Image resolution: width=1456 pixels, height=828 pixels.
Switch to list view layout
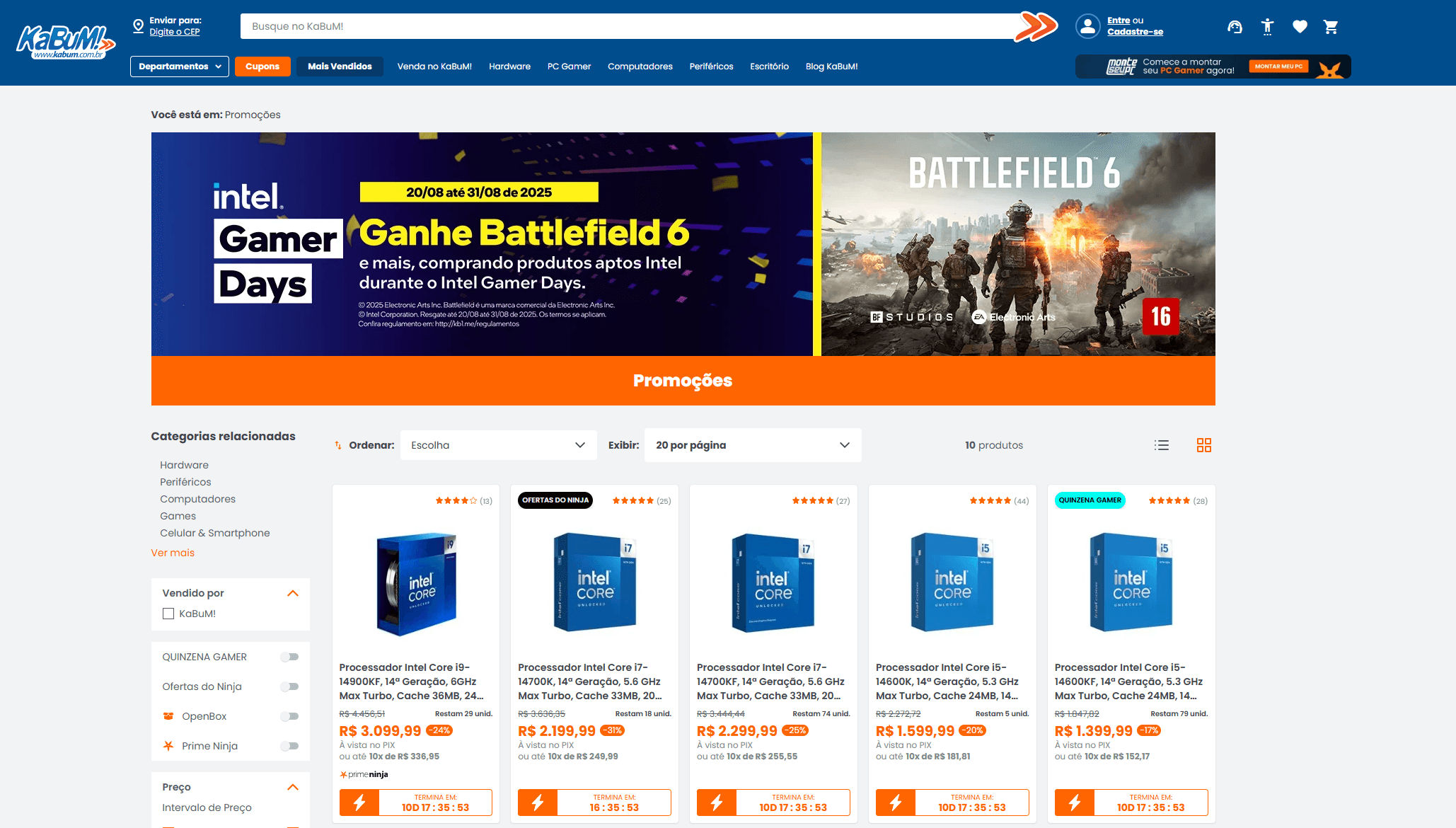1162,445
